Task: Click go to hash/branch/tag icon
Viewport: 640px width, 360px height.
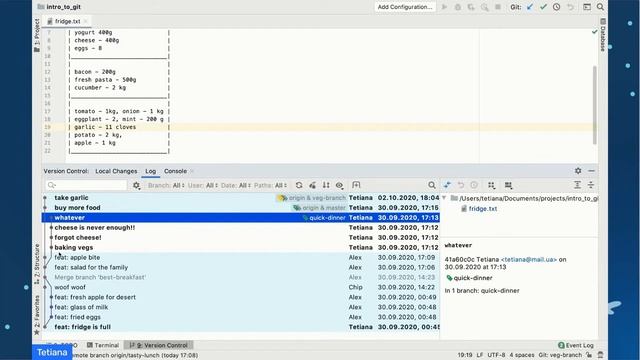Action: tap(356, 185)
